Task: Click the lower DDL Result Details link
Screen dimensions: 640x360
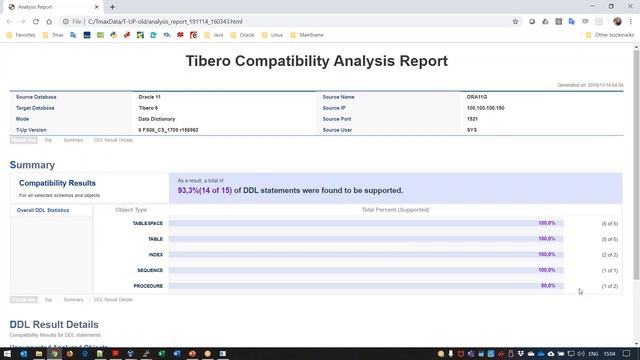Action: click(113, 300)
